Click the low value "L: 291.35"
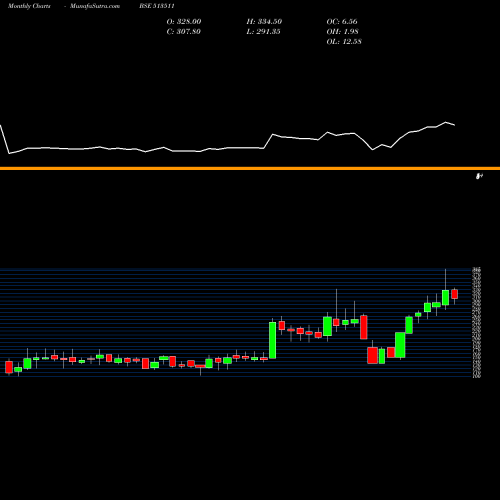This screenshot has height=500, width=500. pyautogui.click(x=263, y=31)
